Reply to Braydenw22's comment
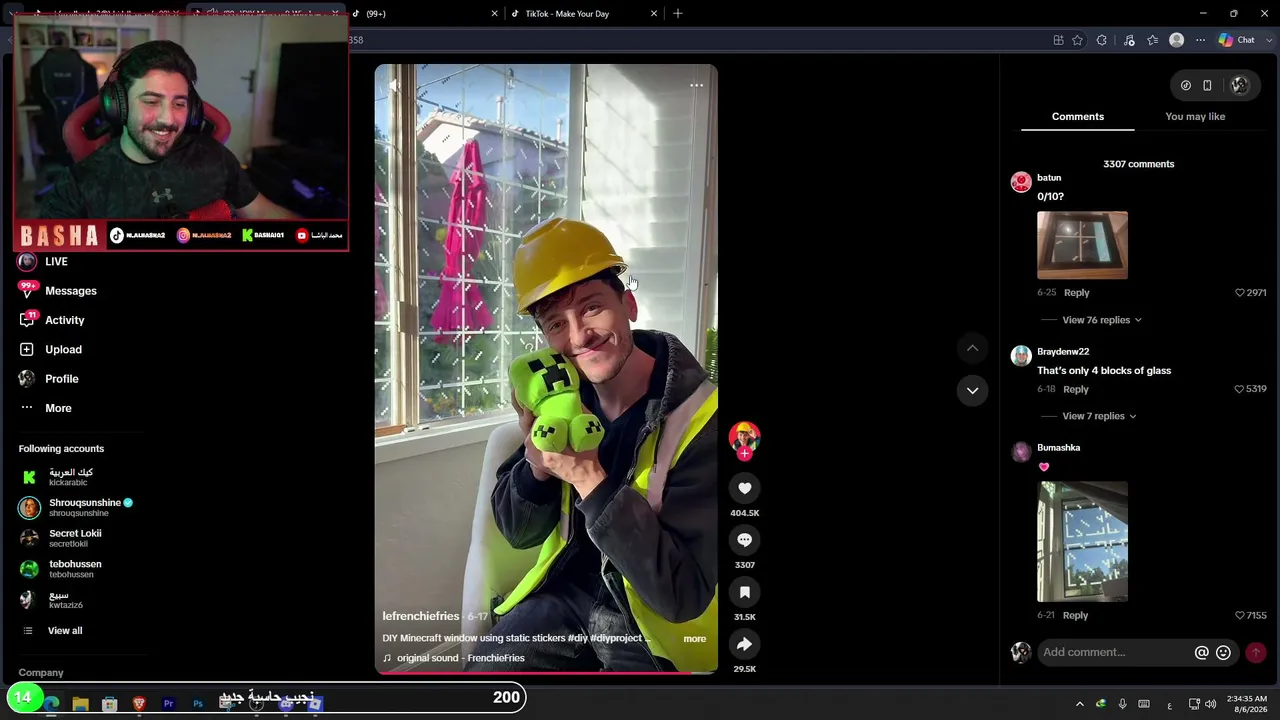Screen dimensions: 1280x720 click(1076, 389)
